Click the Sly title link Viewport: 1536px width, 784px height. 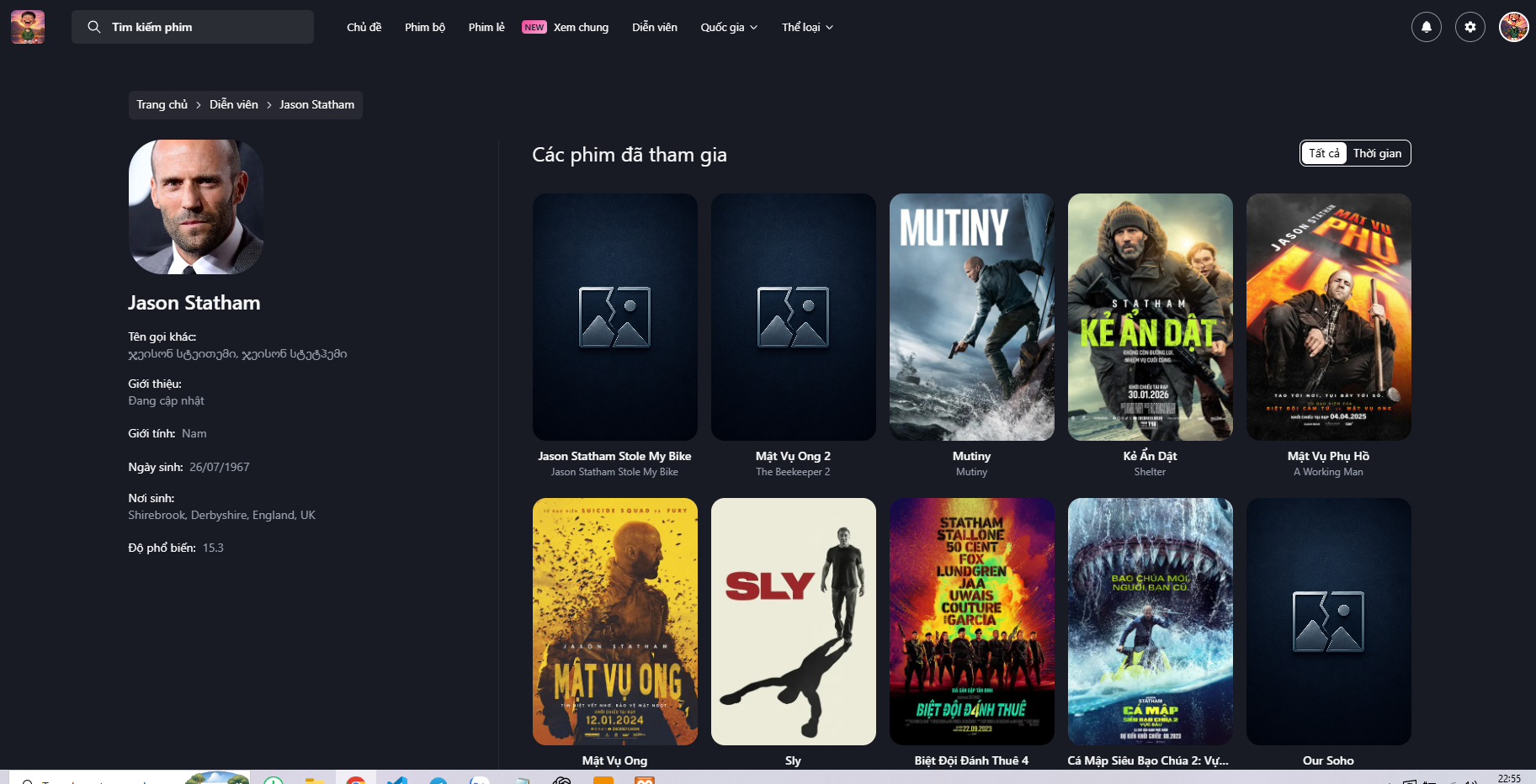pyautogui.click(x=793, y=760)
